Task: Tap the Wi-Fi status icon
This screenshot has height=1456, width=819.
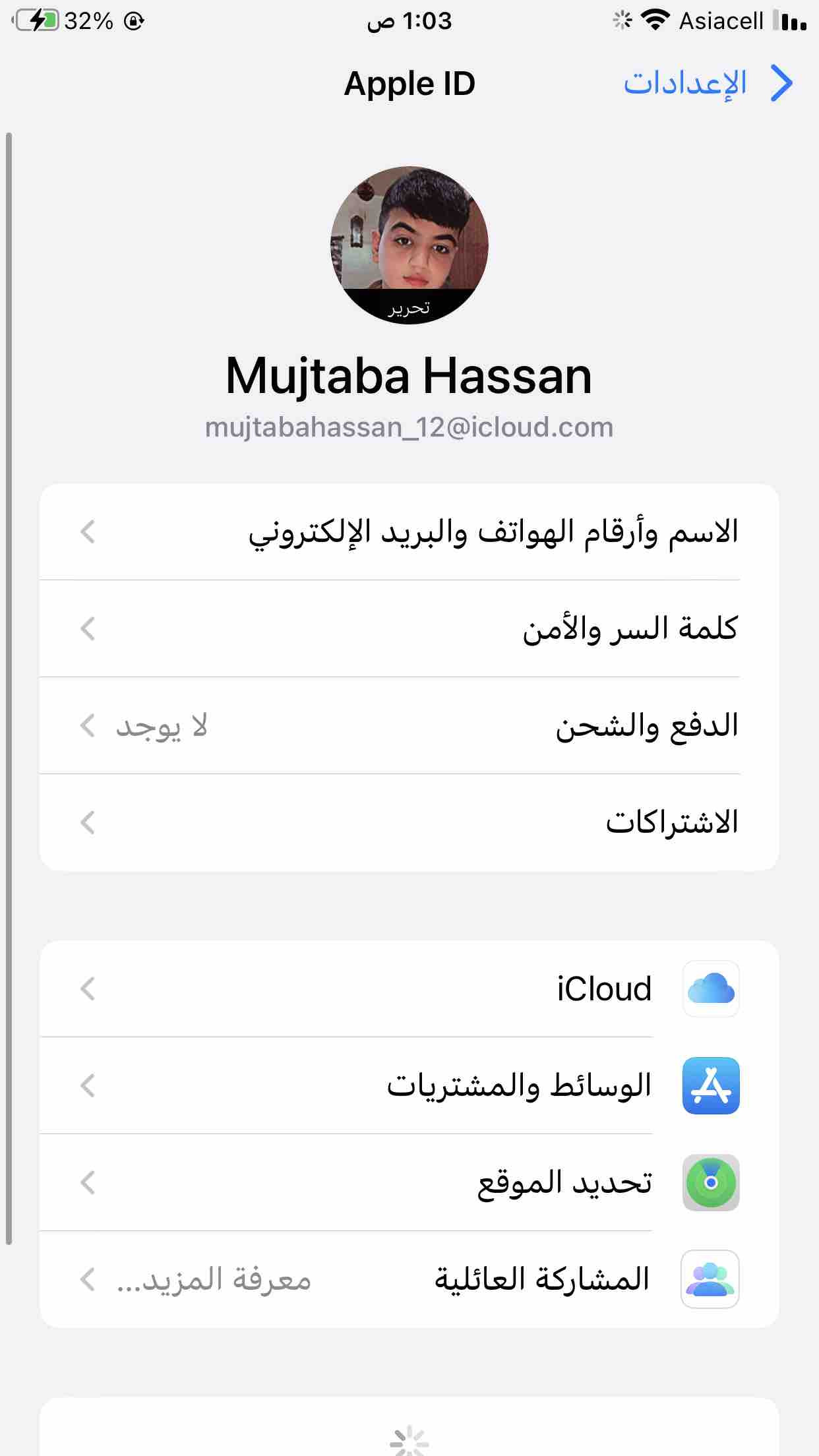Action: 655,20
